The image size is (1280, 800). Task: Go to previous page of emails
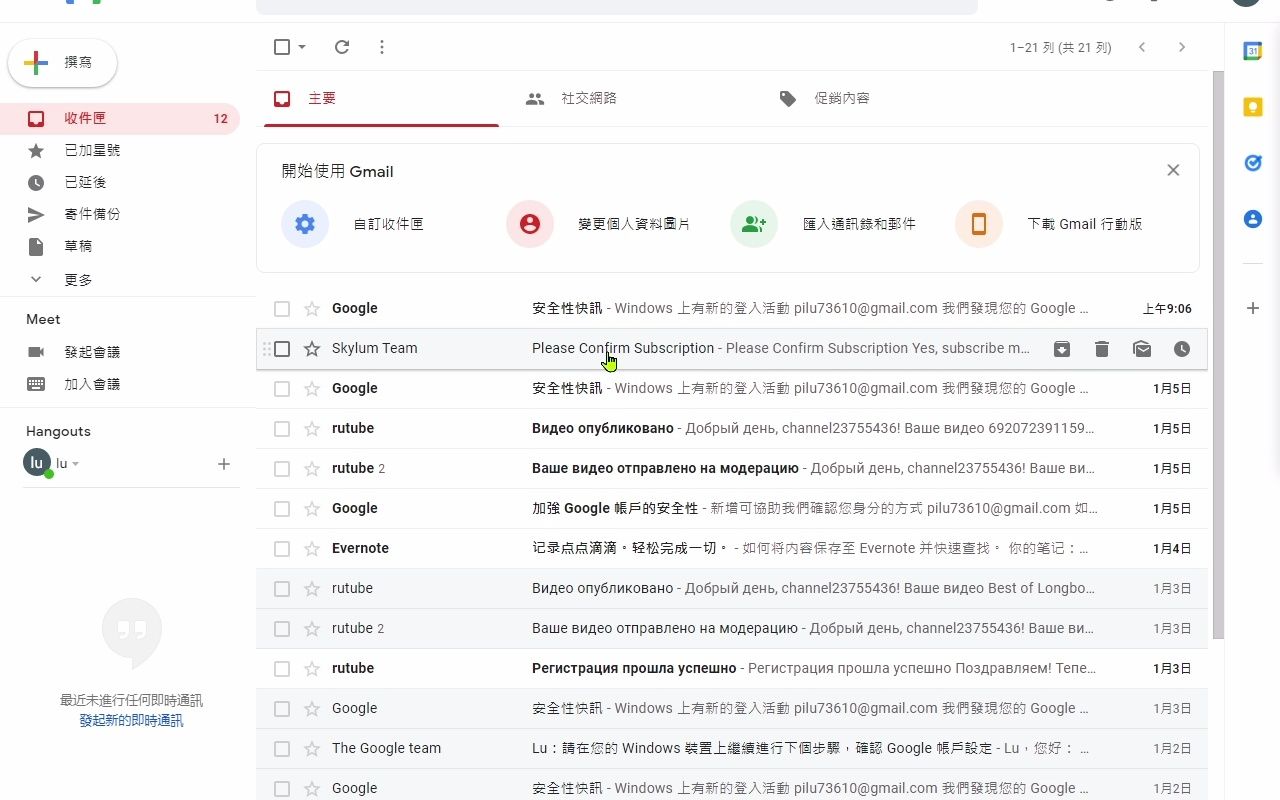coord(1142,47)
